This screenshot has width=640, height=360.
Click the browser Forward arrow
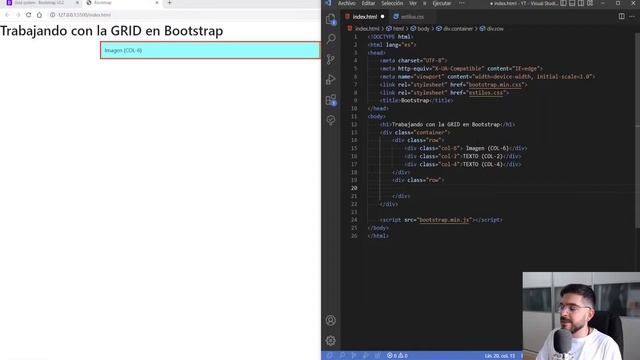[18, 15]
